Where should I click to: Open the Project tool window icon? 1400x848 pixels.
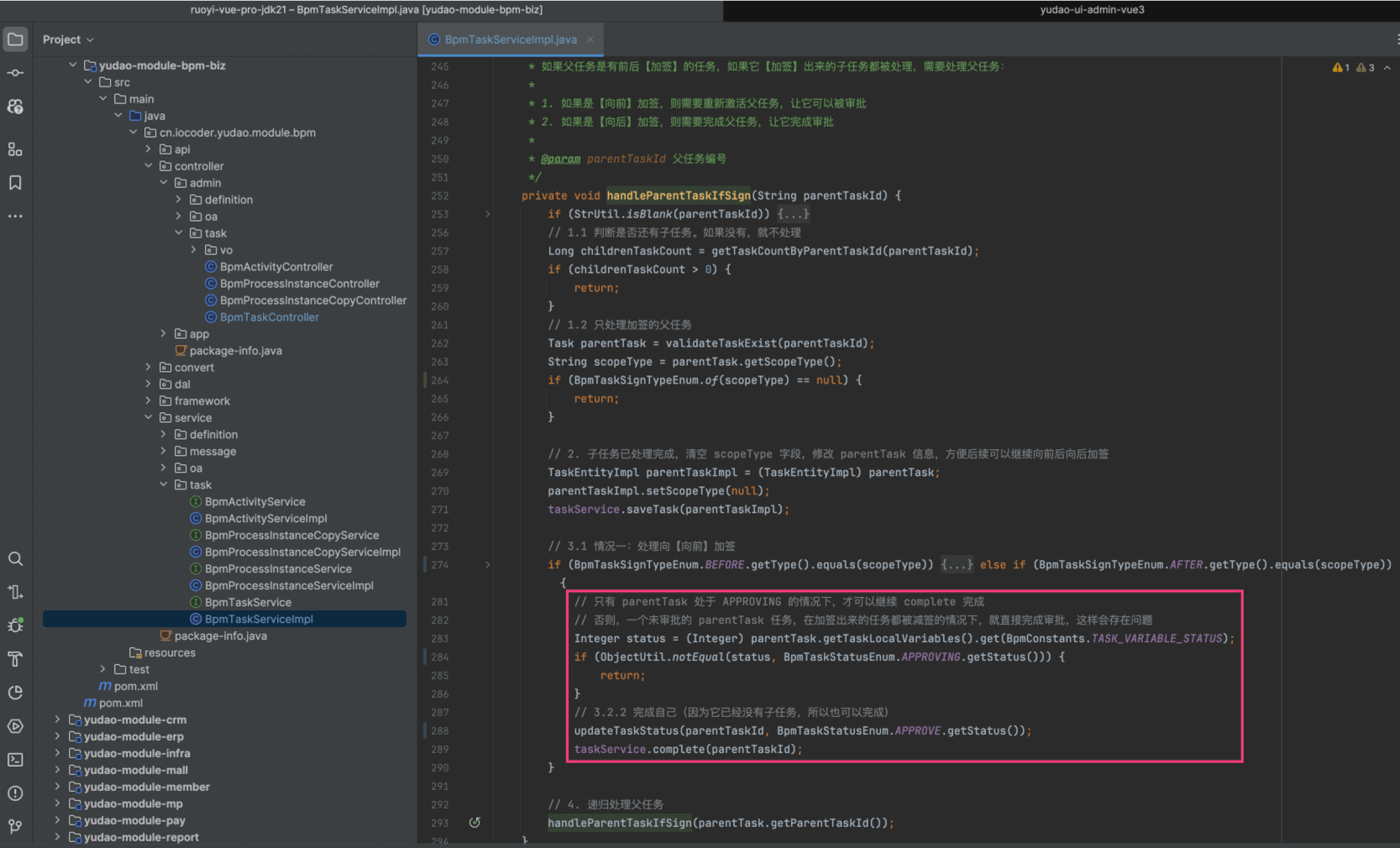(15, 39)
